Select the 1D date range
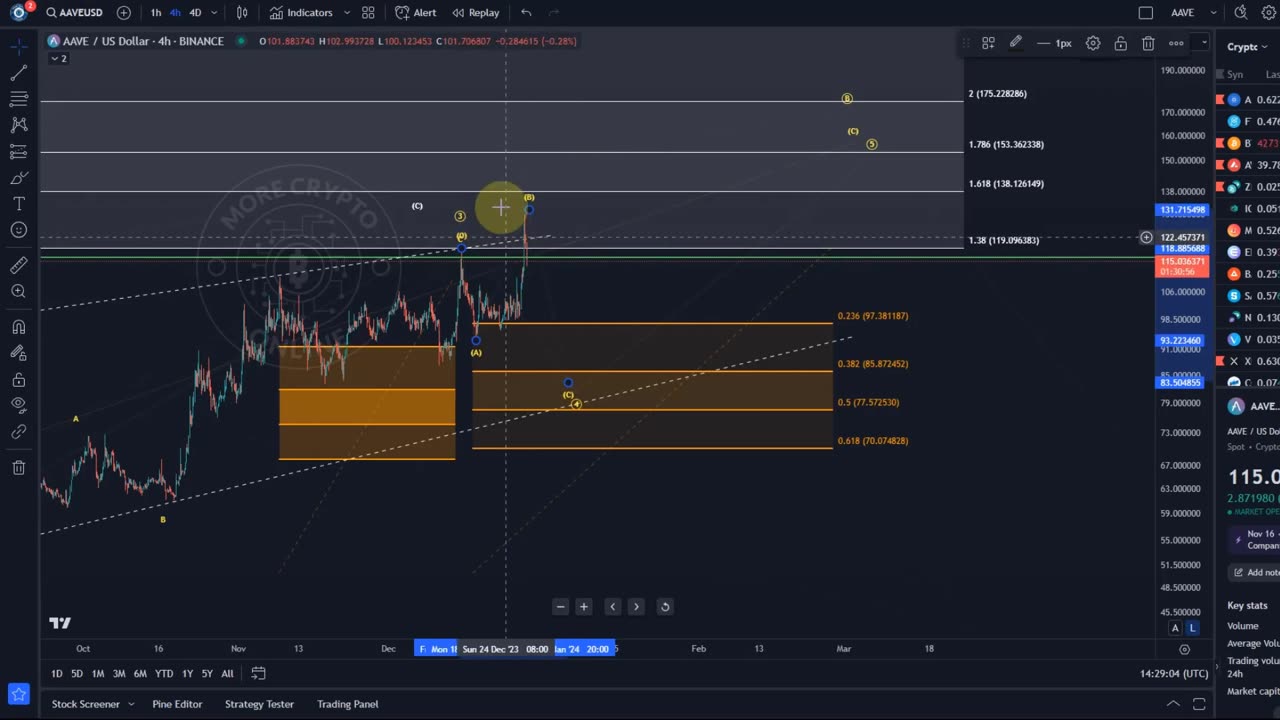Screen dimensions: 1280x720 point(57,673)
